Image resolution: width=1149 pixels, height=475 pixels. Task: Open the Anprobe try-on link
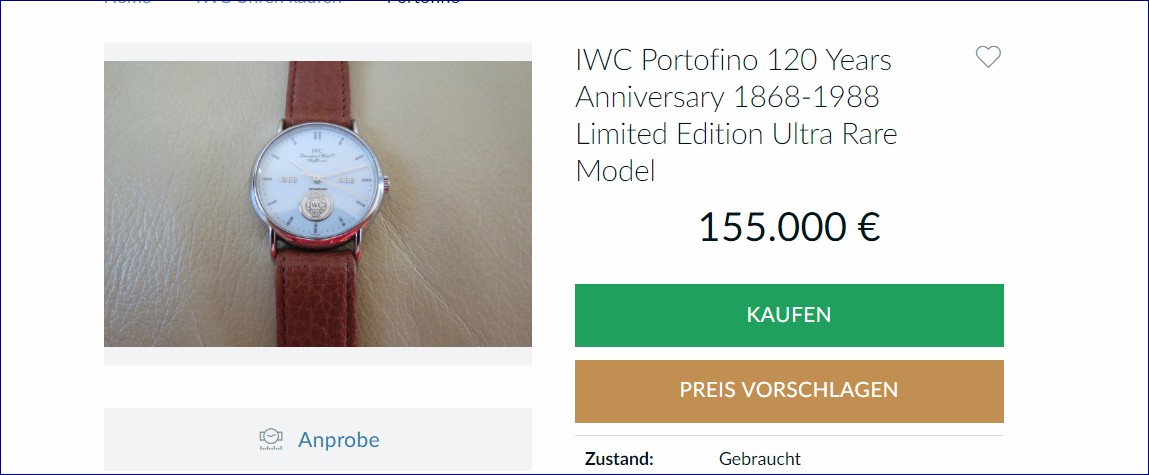(x=339, y=440)
